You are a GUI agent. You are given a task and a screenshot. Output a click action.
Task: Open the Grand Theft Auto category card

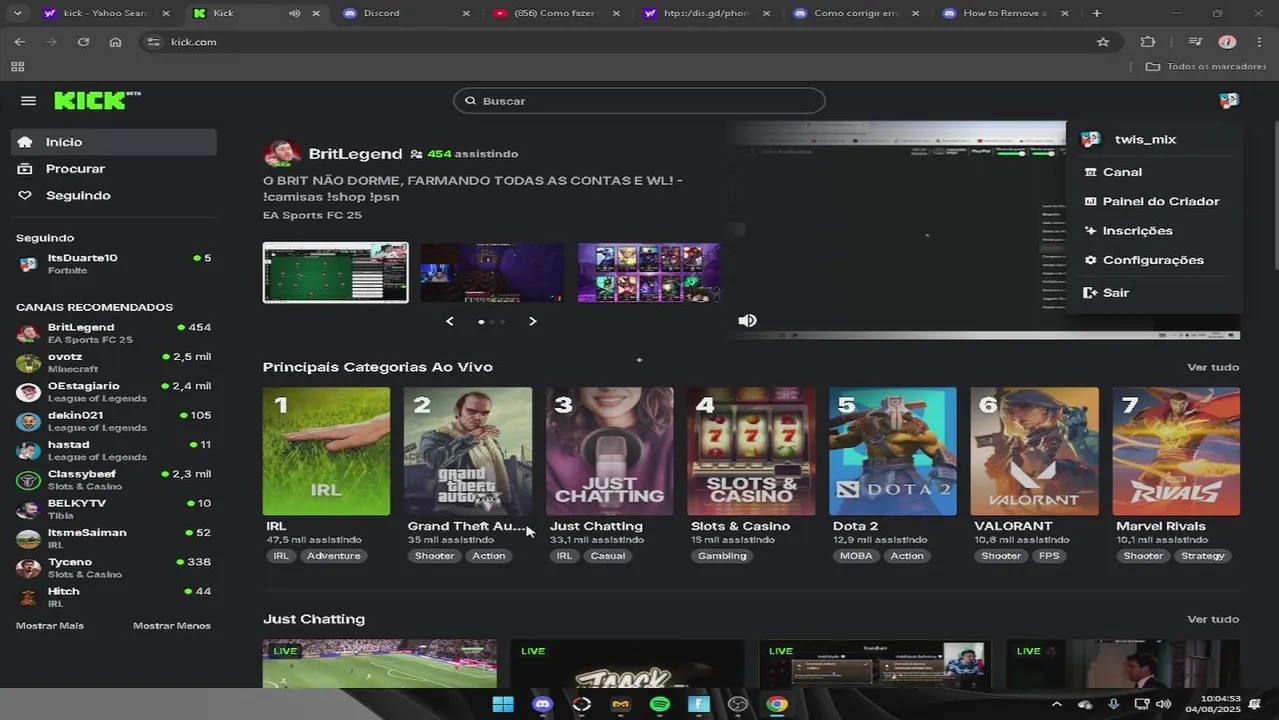468,452
